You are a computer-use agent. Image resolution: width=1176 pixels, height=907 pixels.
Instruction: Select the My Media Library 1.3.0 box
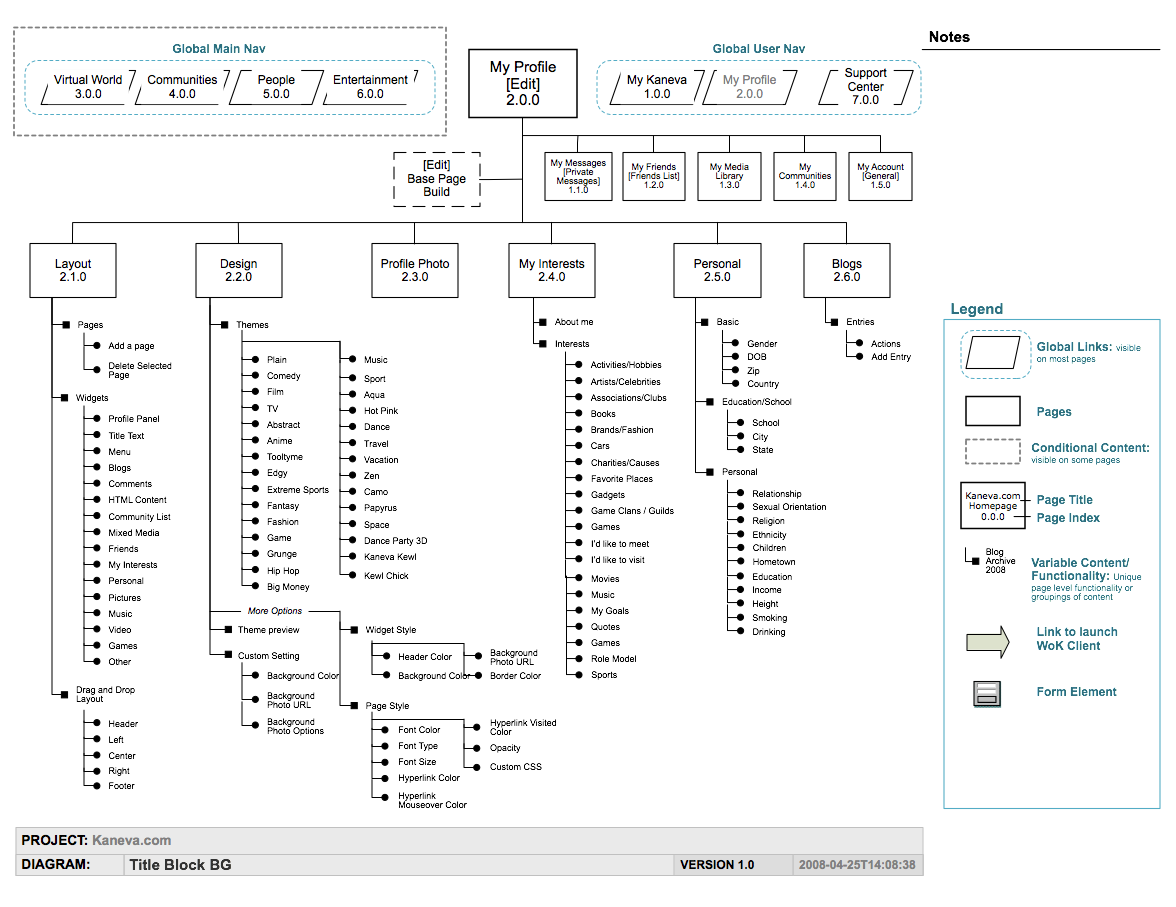tap(729, 175)
